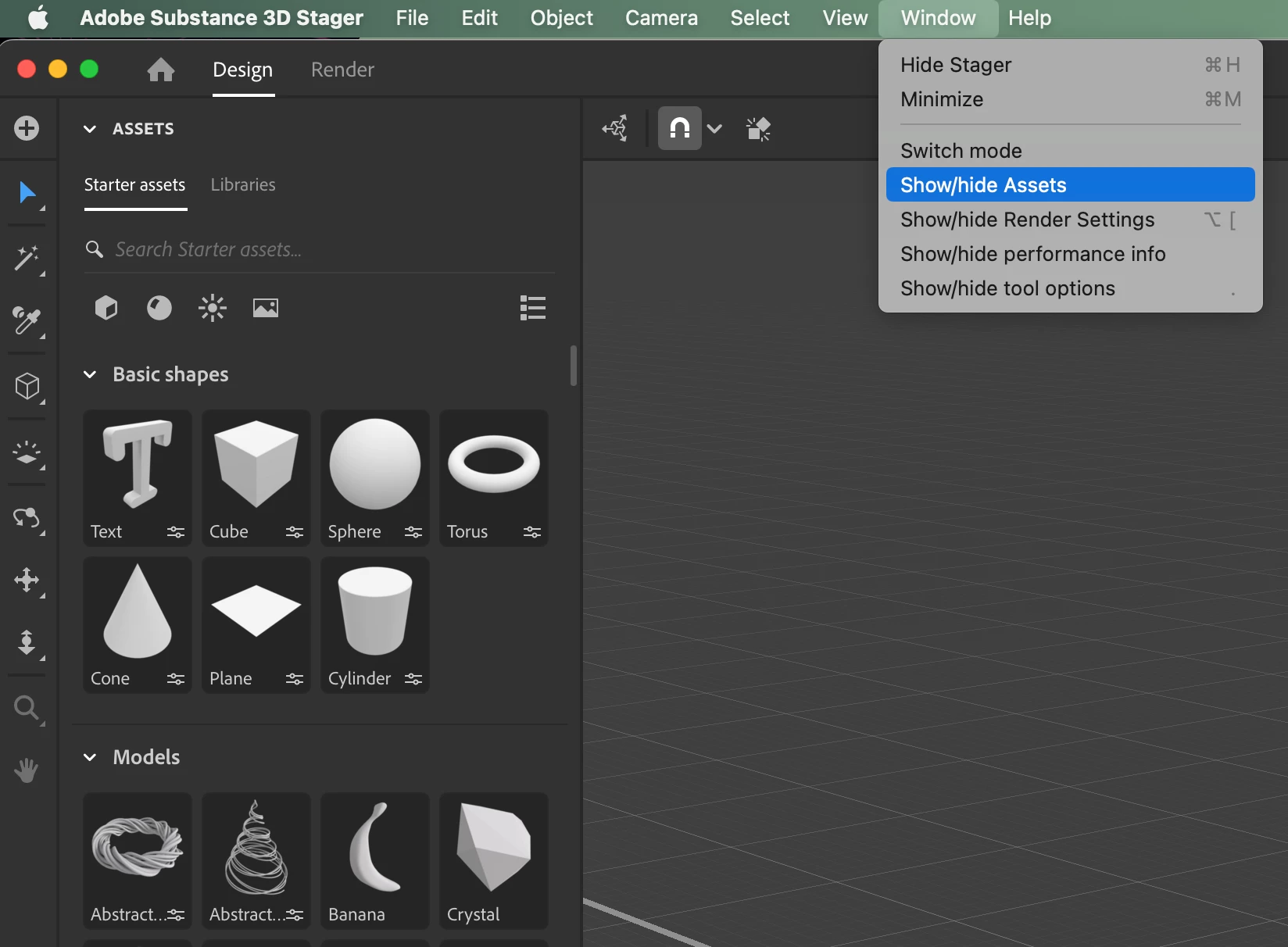This screenshot has width=1288, height=947.
Task: Click the transform gizmo icon in viewport toolbar
Action: (x=615, y=128)
